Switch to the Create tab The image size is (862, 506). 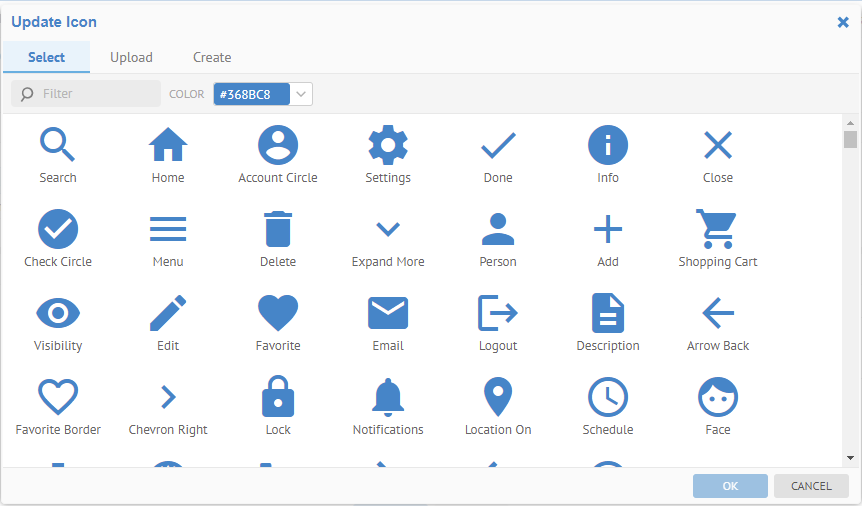tap(212, 57)
